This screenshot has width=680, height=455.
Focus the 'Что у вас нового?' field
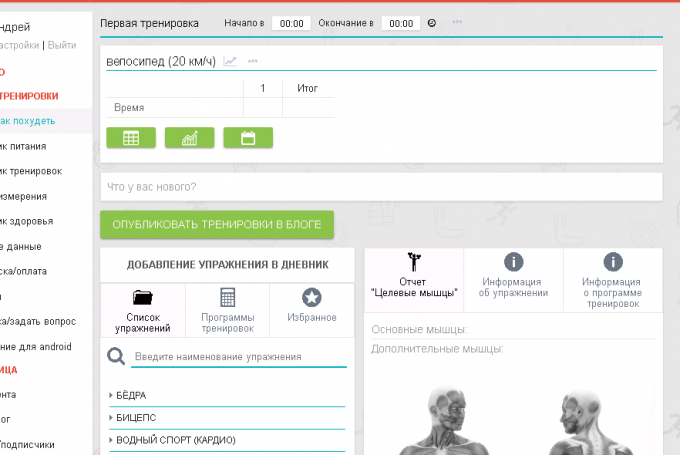(x=380, y=186)
